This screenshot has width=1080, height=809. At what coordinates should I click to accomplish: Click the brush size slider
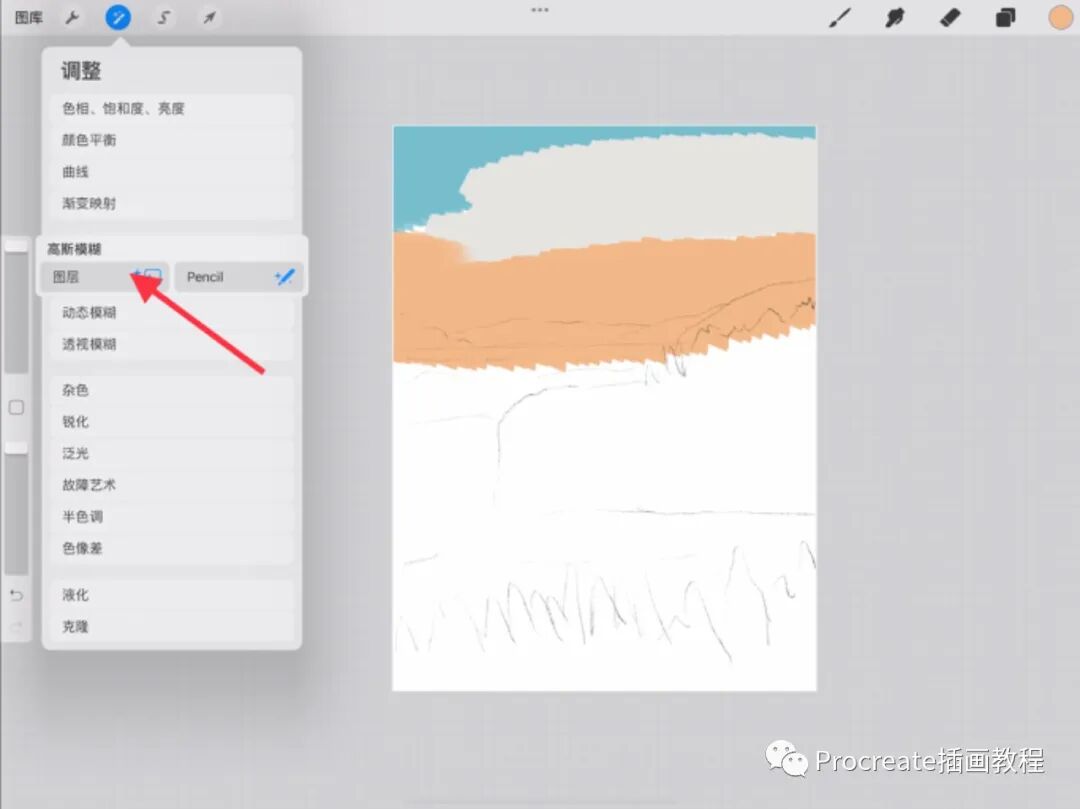(16, 306)
